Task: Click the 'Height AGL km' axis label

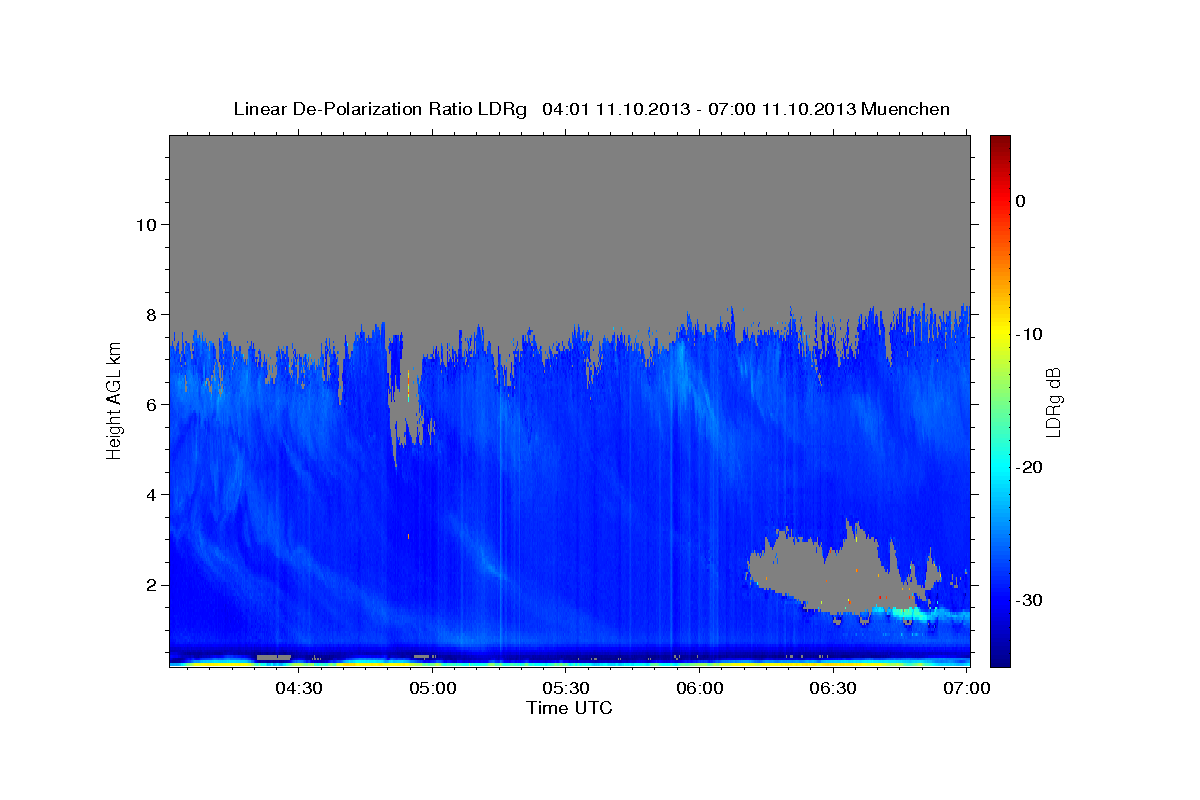Action: click(x=114, y=400)
